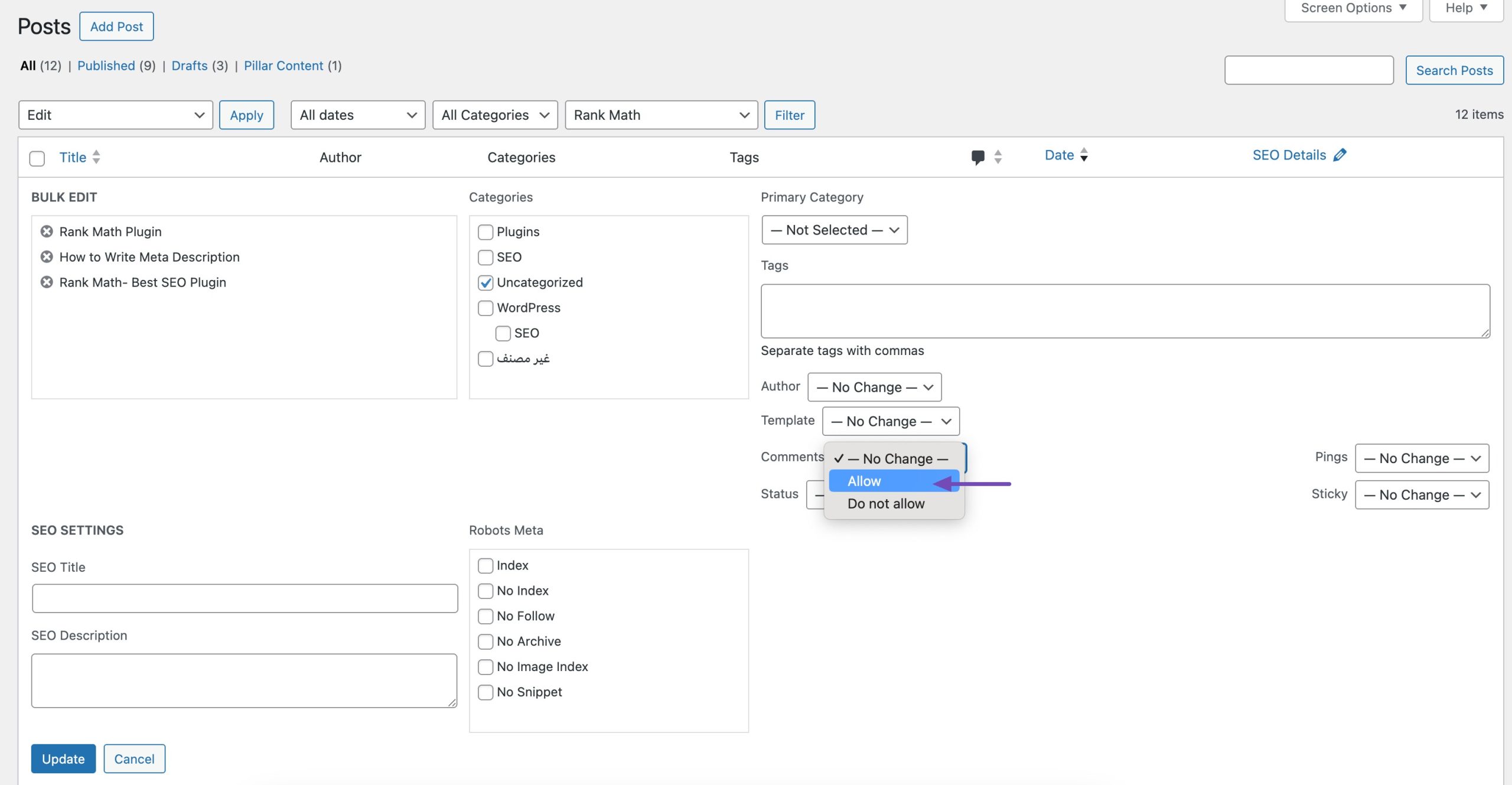Check the WordPress category

pos(485,308)
